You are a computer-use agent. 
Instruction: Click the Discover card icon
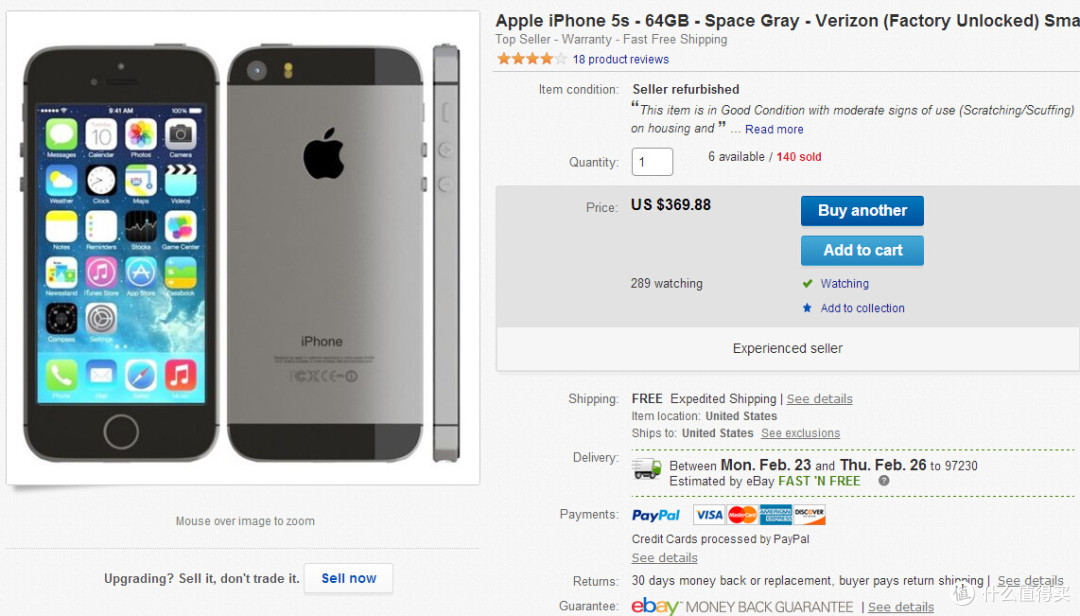(x=809, y=515)
